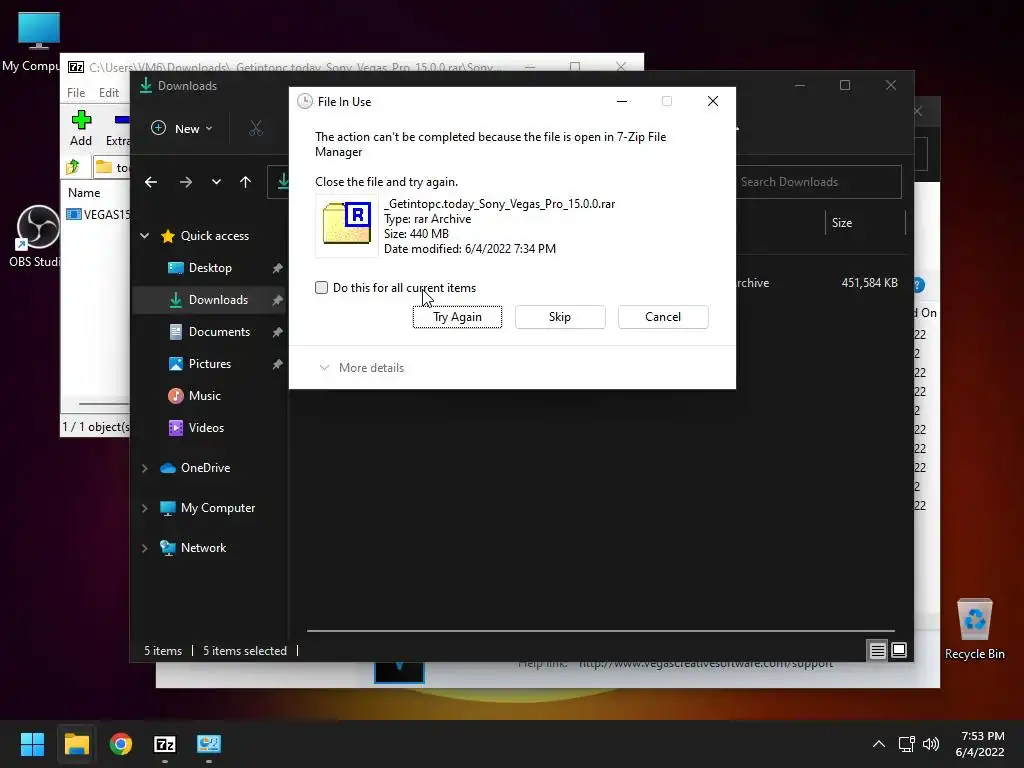1024x768 pixels.
Task: Click 7-Zip up-folder icon
Action: tap(73, 167)
